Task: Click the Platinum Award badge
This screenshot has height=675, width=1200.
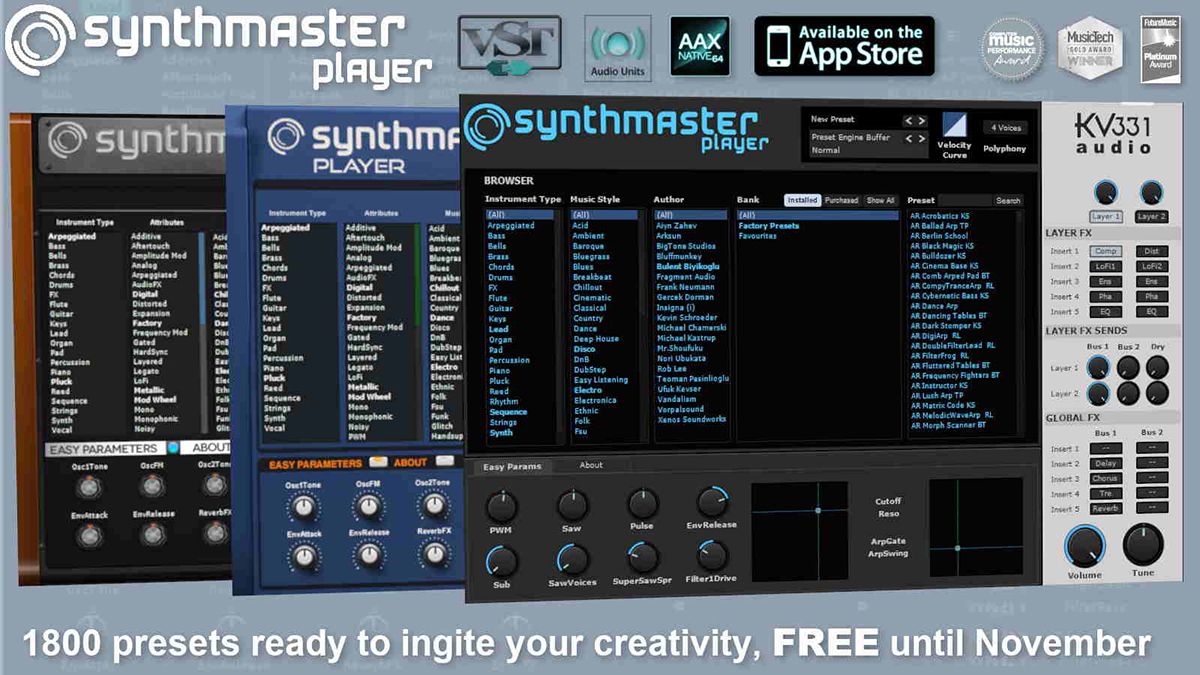Action: click(x=1159, y=48)
